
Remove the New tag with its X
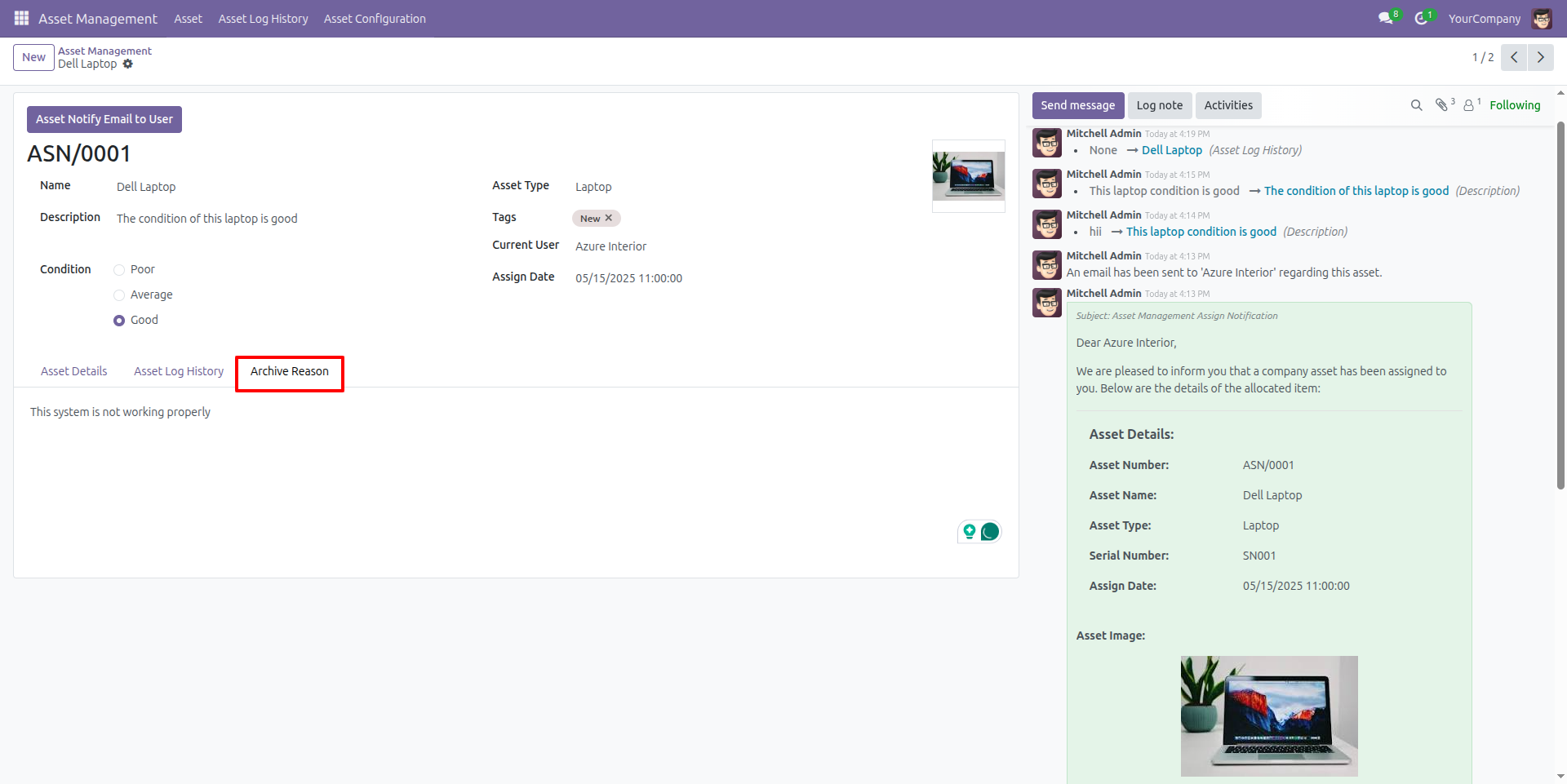click(x=609, y=218)
